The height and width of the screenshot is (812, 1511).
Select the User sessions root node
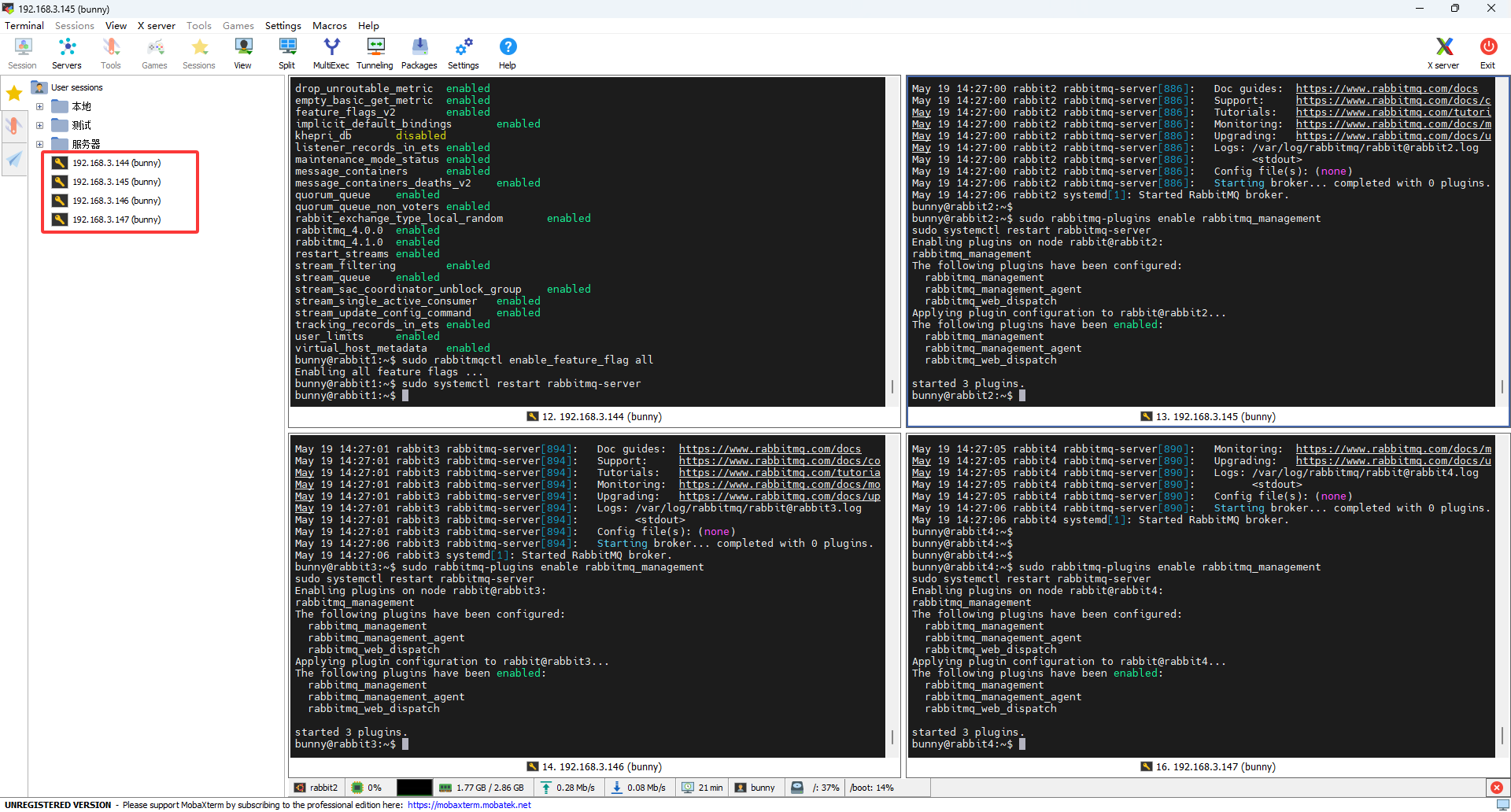(68, 87)
